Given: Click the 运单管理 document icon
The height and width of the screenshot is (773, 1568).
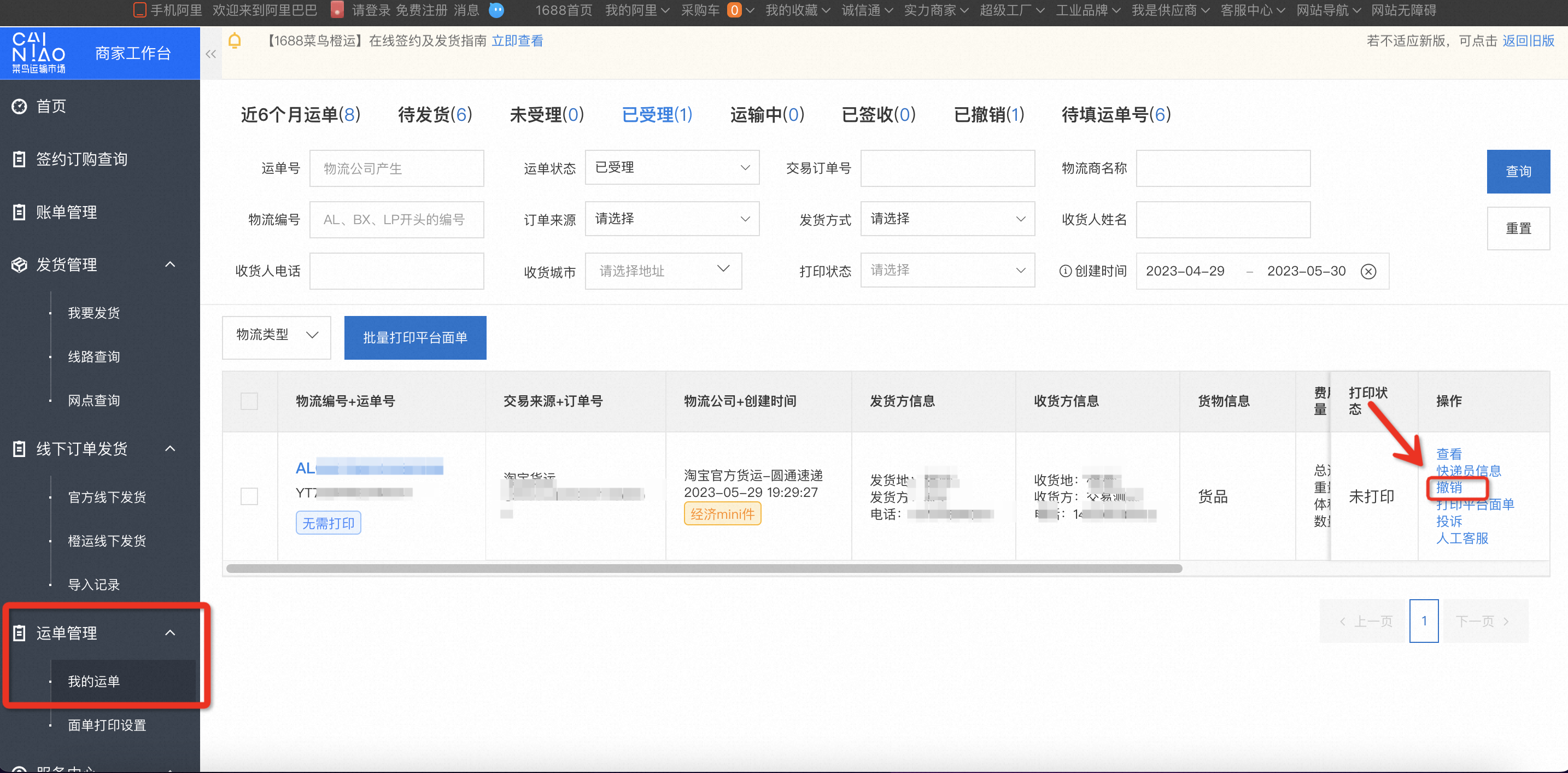Looking at the screenshot, I should point(20,633).
